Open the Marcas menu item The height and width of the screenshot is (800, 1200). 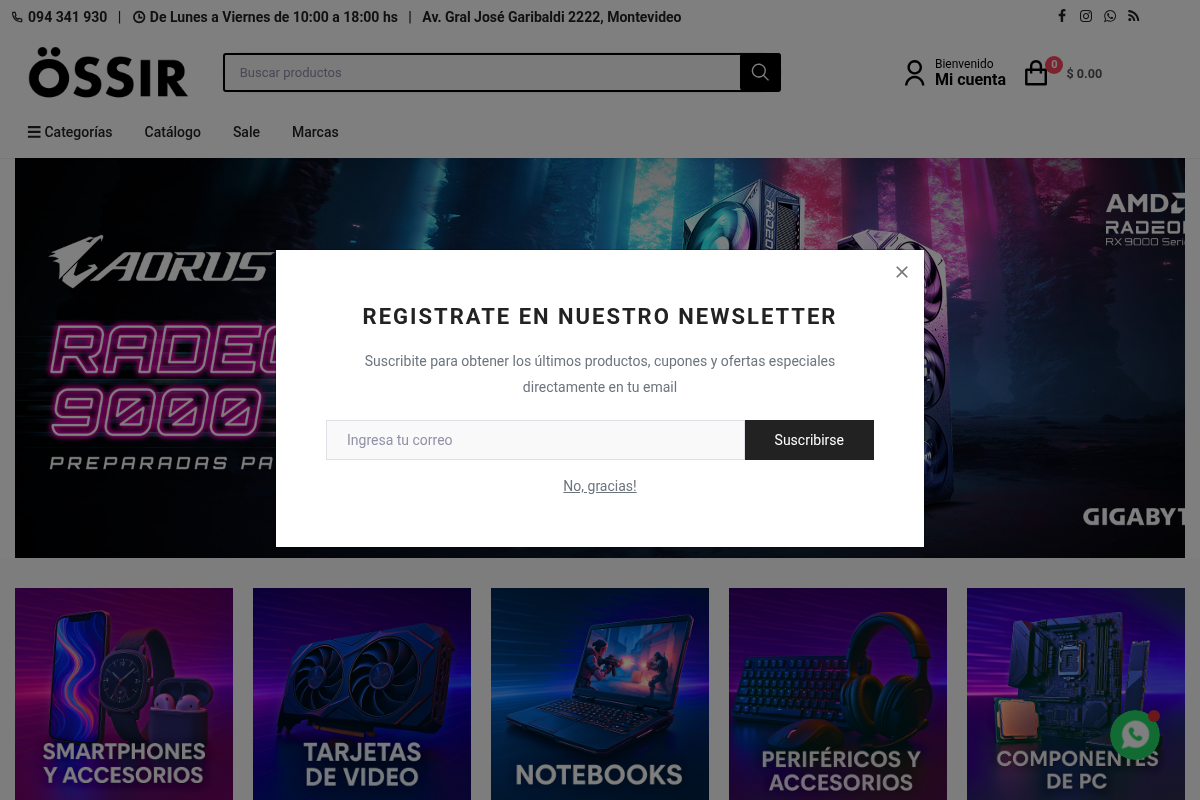point(315,132)
